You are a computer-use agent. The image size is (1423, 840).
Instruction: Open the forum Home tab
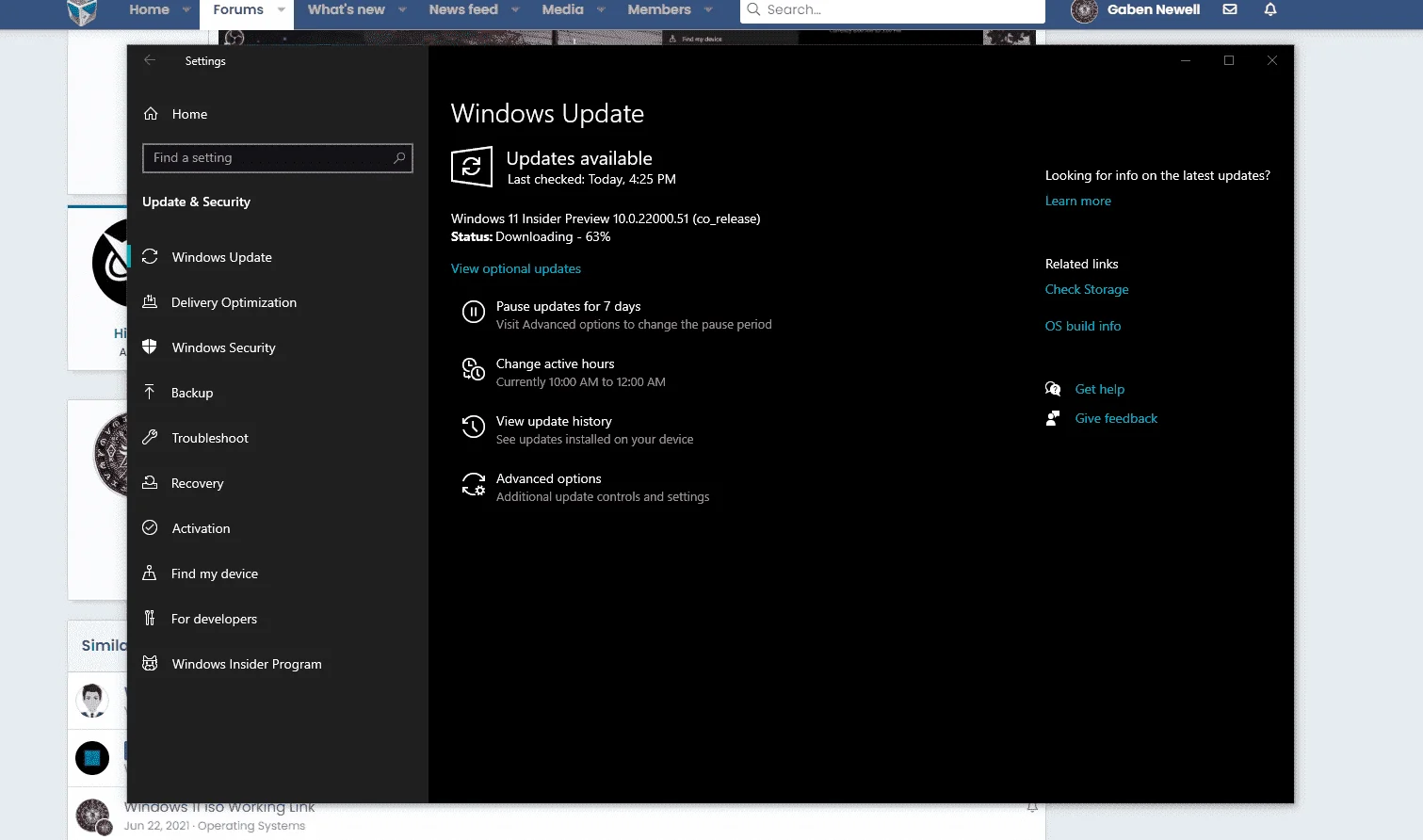[149, 9]
